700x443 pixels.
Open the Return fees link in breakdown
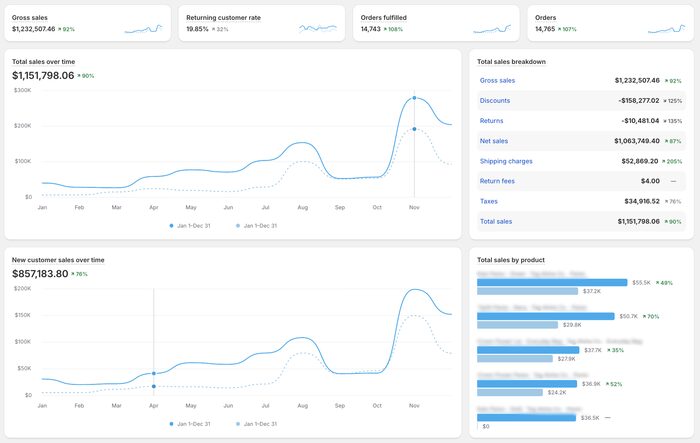tap(497, 181)
